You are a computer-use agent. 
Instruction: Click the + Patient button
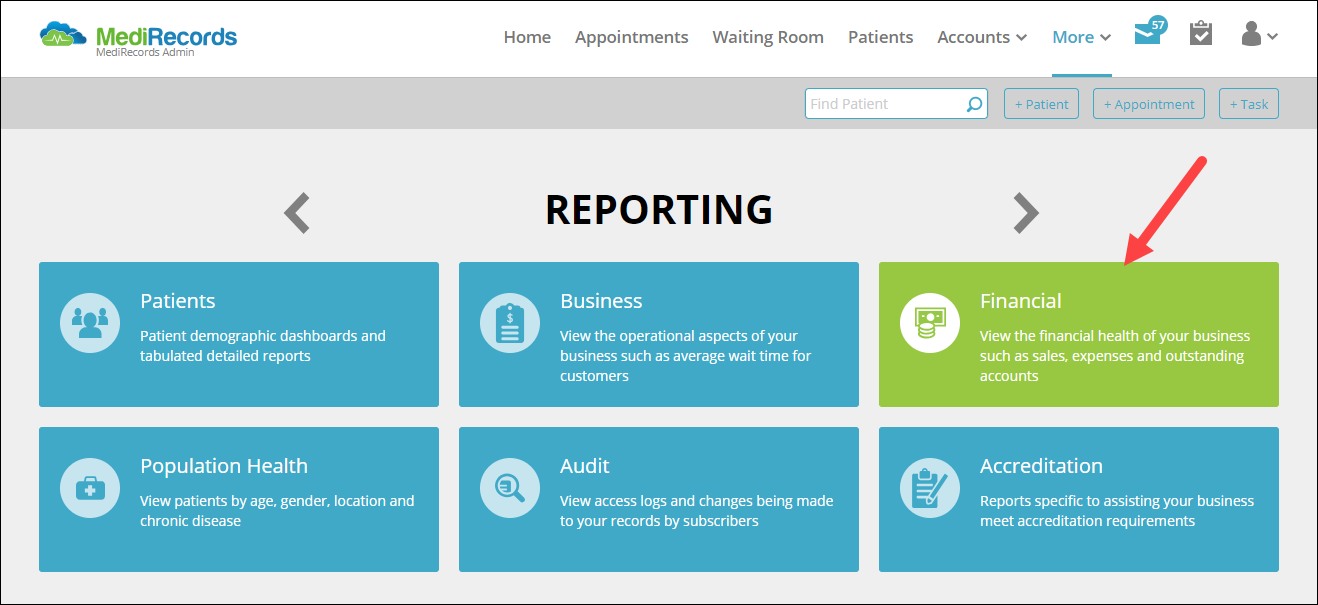[x=1041, y=104]
